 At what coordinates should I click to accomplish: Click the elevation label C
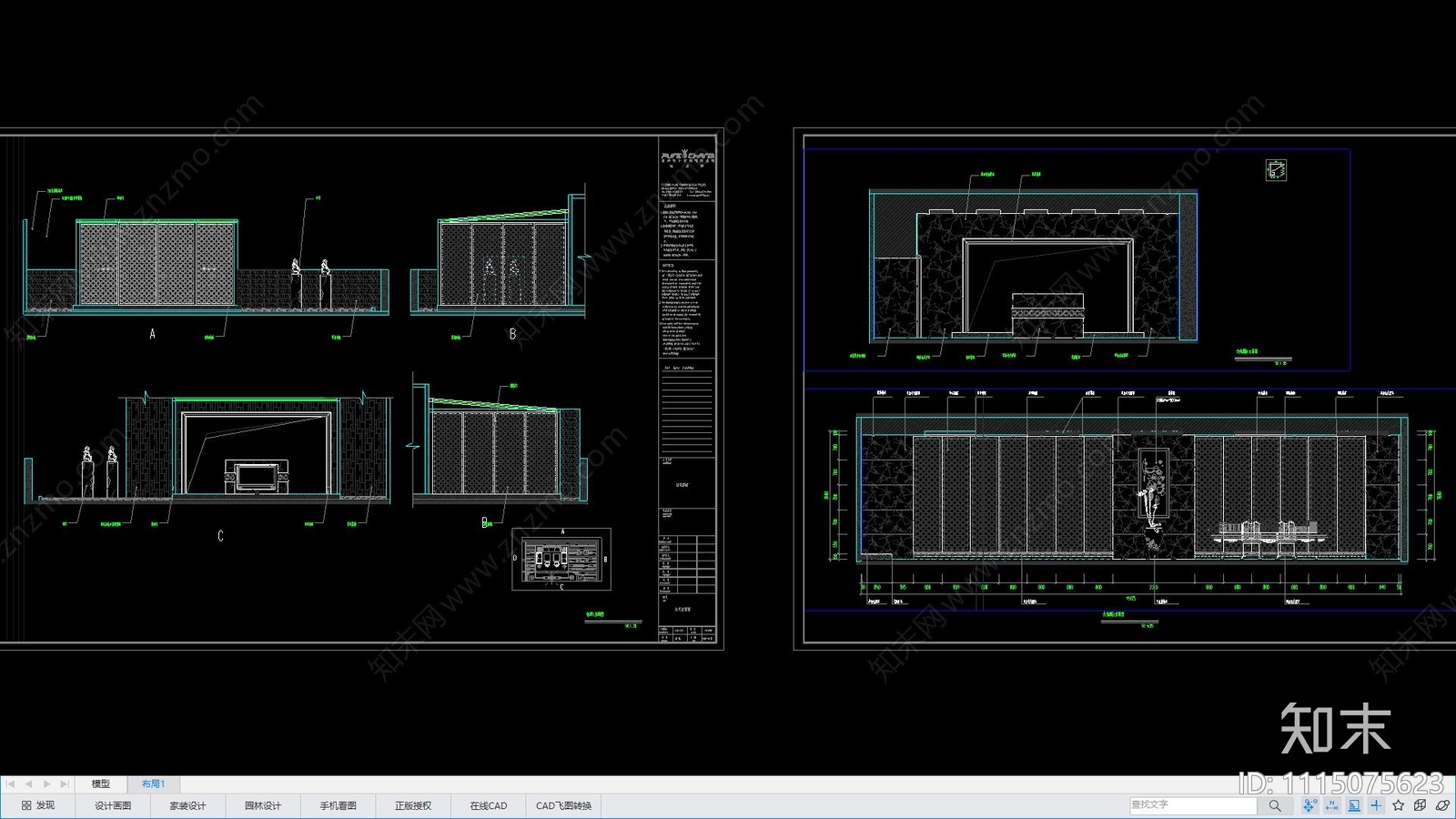point(220,536)
